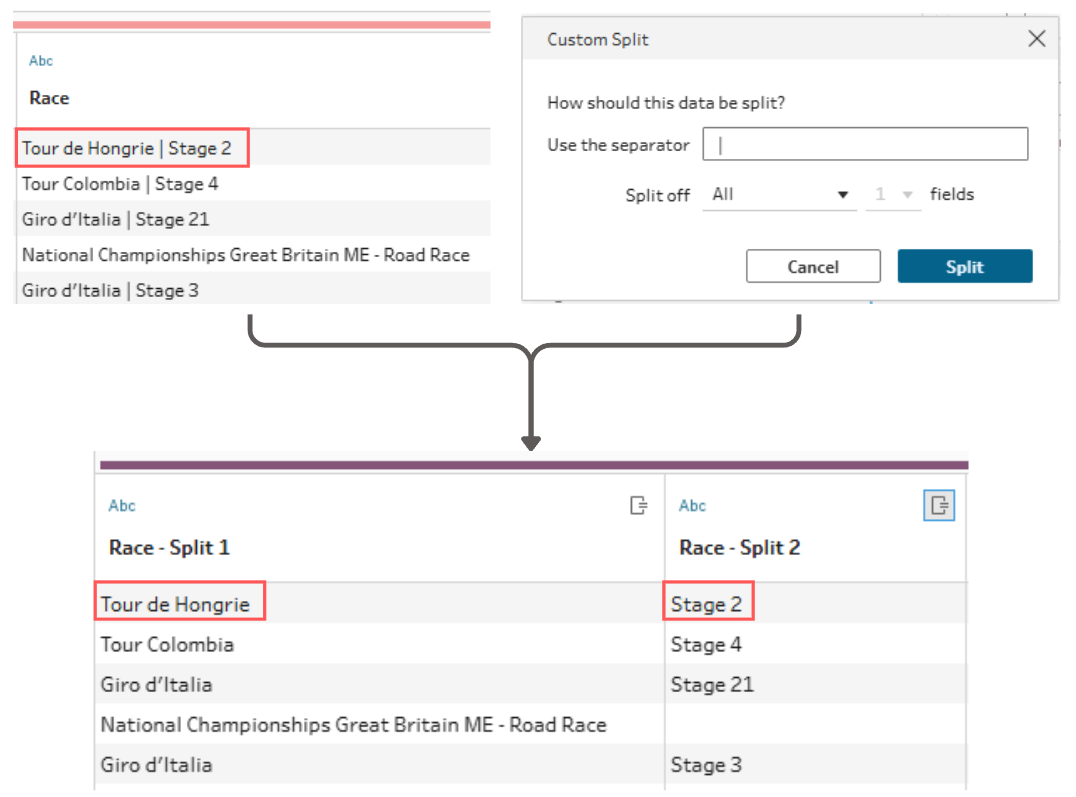Cancel the Custom Split dialog
Image resolution: width=1076 pixels, height=797 pixels.
(812, 266)
